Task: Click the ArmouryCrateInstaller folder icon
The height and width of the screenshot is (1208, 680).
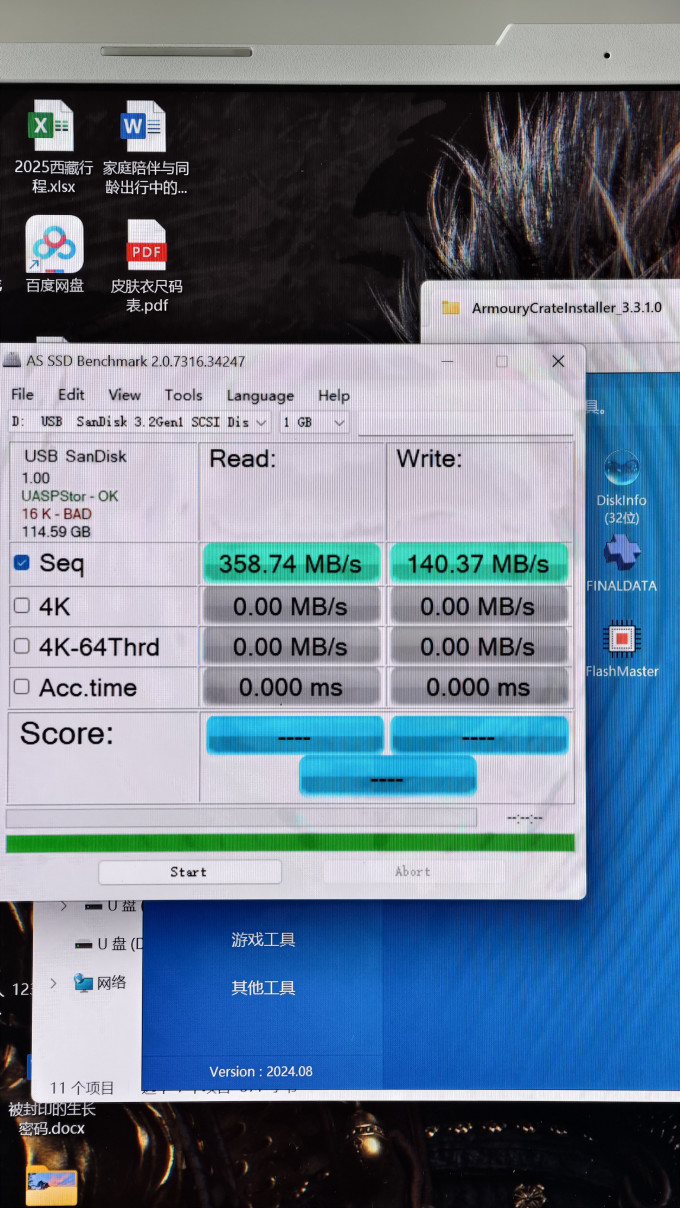Action: [x=451, y=308]
